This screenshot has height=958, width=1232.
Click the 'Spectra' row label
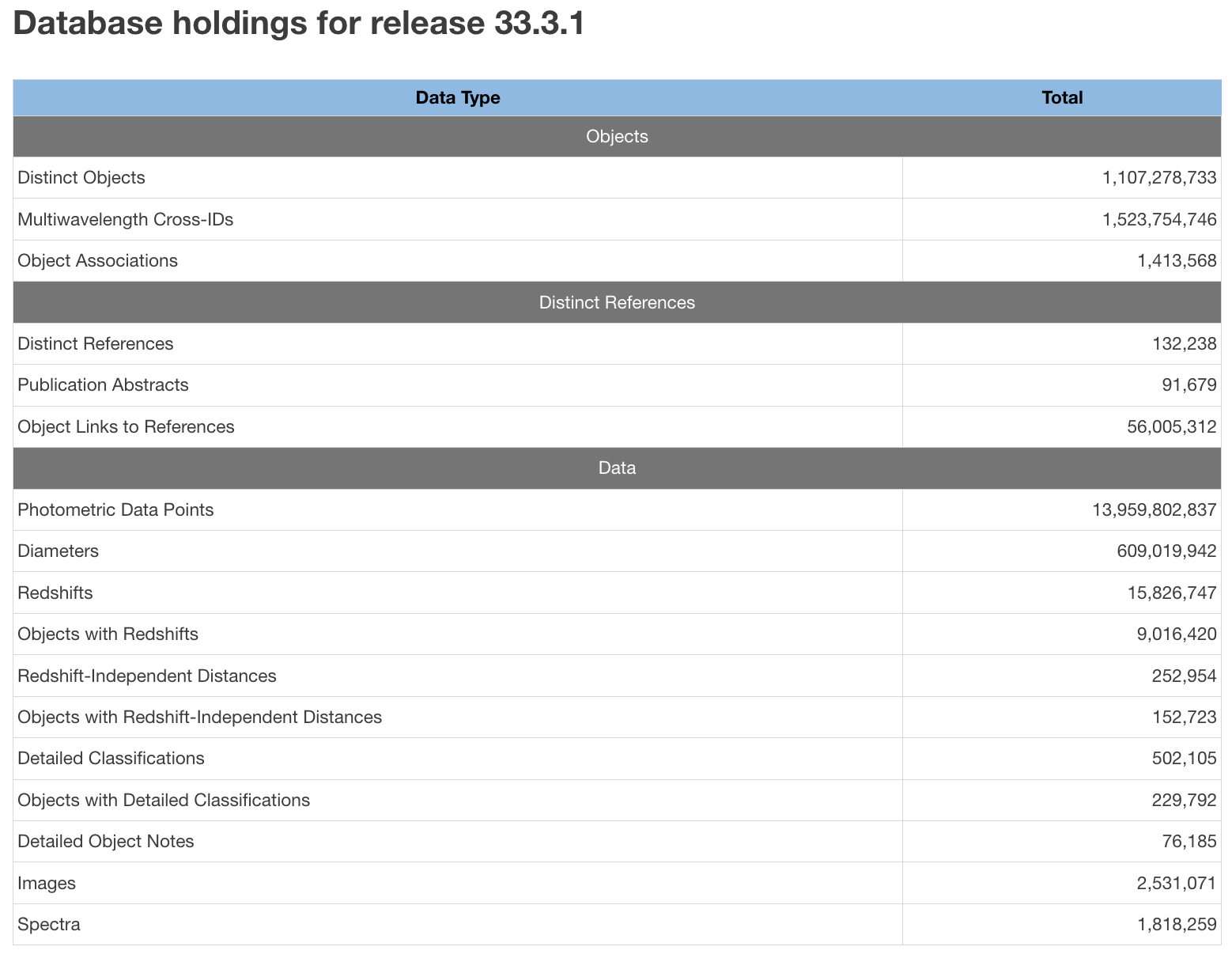(49, 925)
